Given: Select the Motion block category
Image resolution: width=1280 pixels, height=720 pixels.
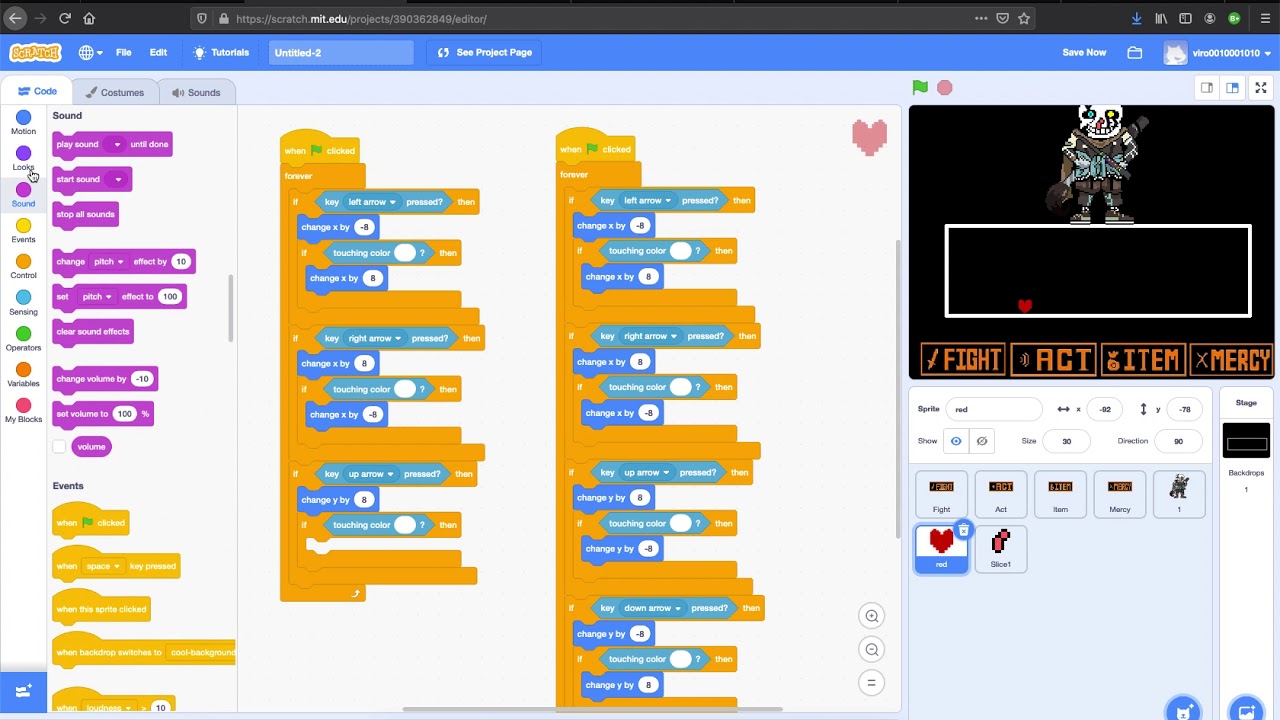Looking at the screenshot, I should (23, 123).
